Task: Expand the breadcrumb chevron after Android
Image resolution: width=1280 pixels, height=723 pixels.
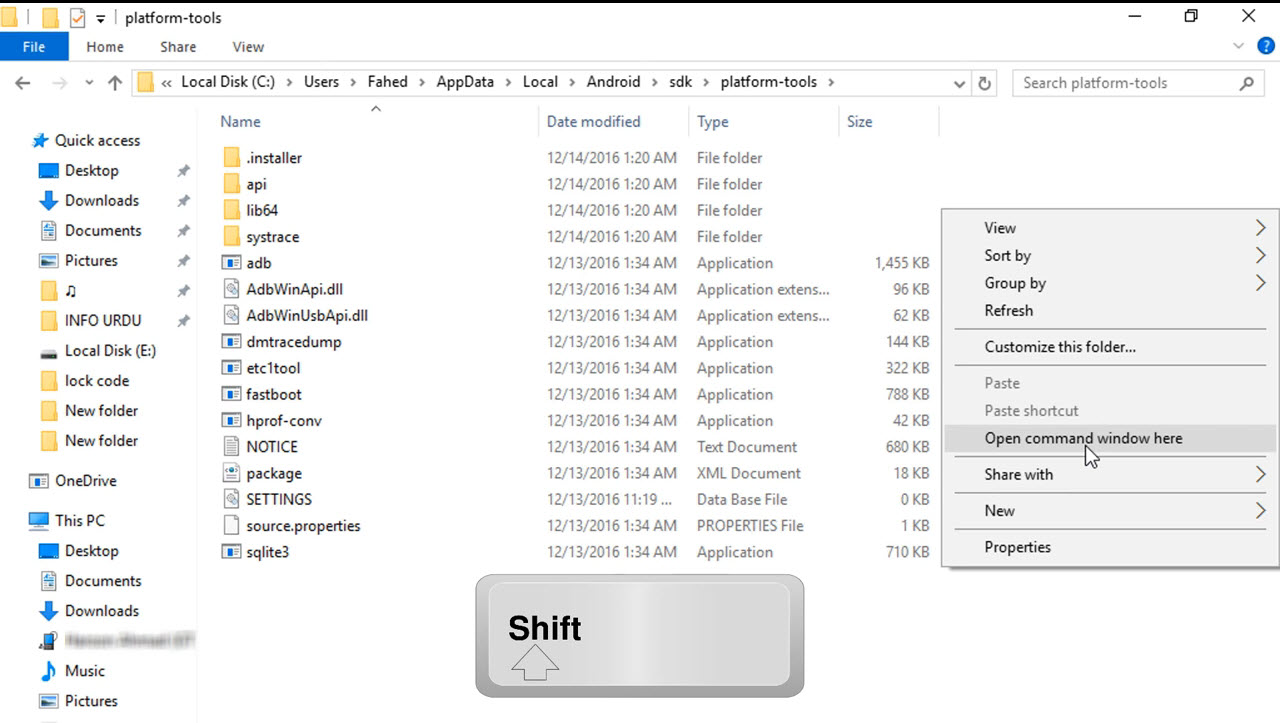Action: click(x=655, y=82)
